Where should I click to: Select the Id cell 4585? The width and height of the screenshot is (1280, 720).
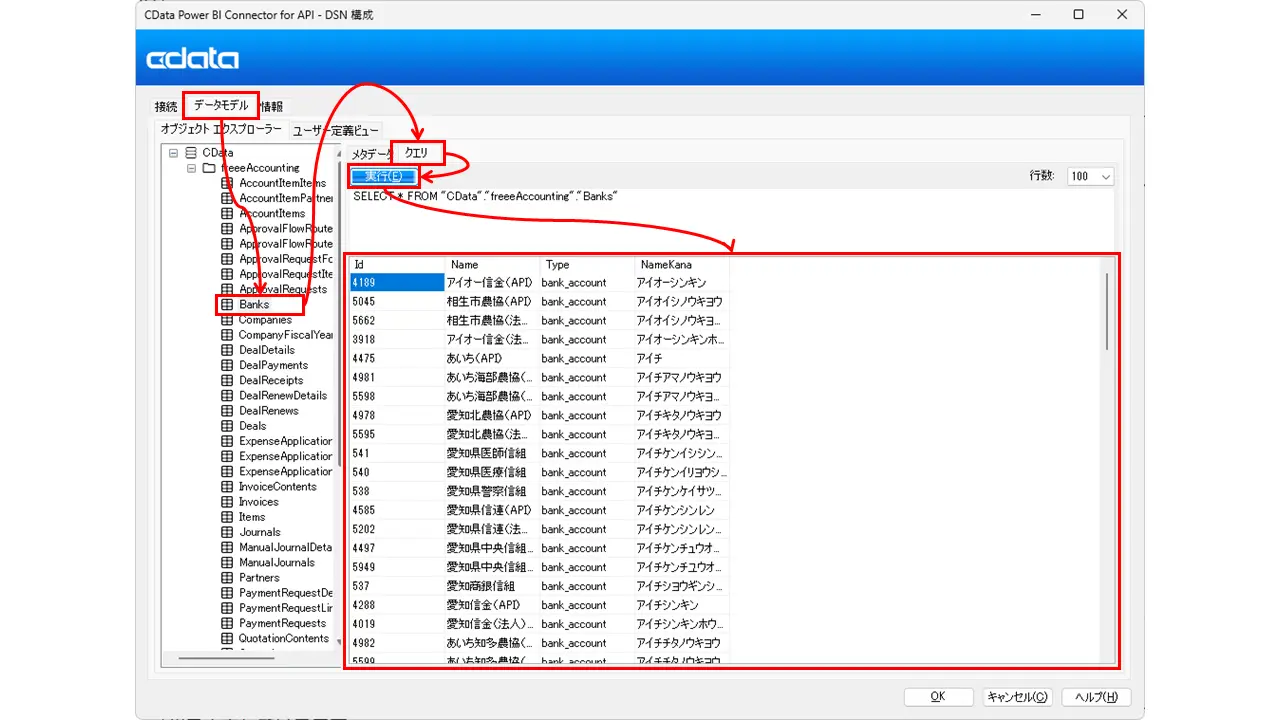(397, 511)
